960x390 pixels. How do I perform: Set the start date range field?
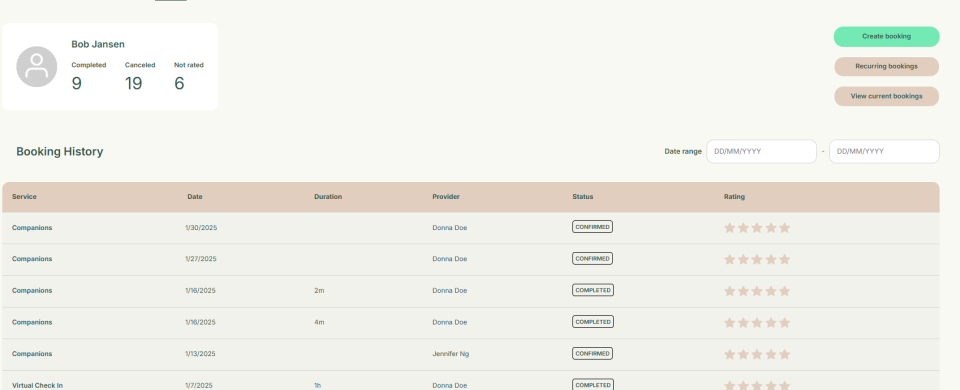click(x=761, y=151)
